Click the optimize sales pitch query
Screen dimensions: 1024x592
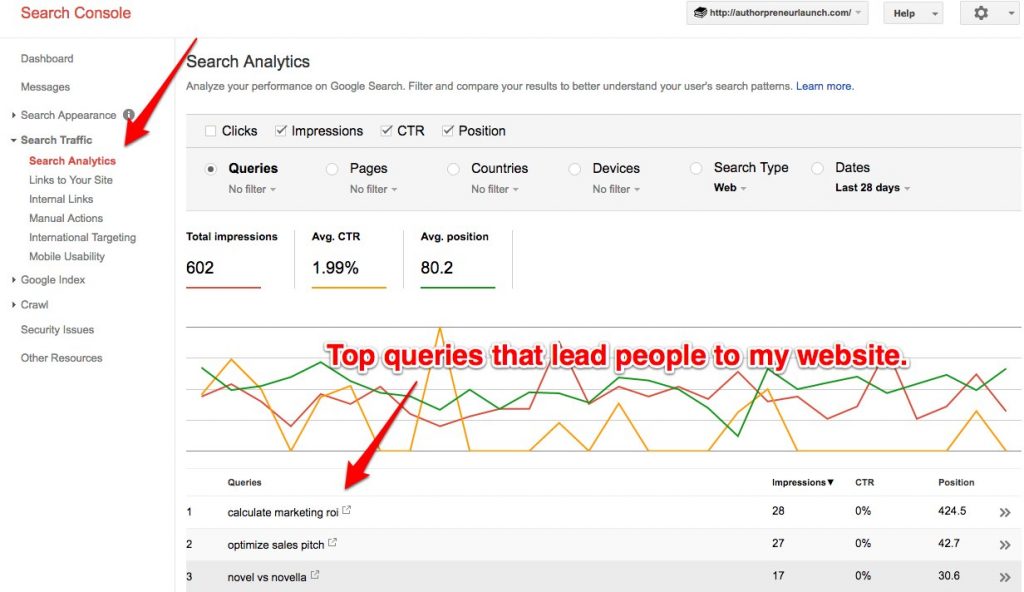tap(276, 545)
